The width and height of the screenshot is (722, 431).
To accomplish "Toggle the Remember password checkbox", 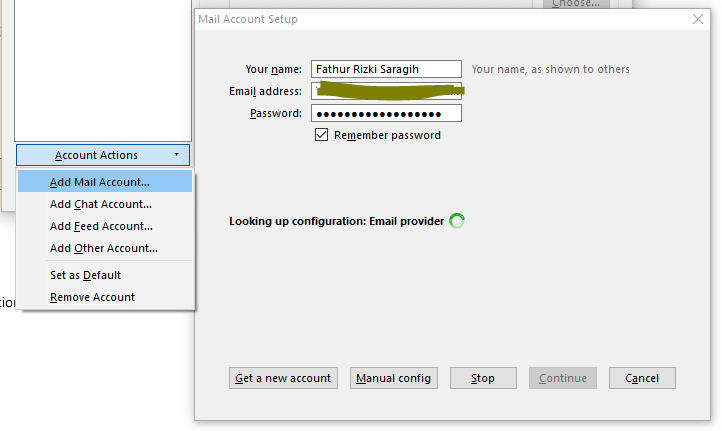I will (322, 135).
